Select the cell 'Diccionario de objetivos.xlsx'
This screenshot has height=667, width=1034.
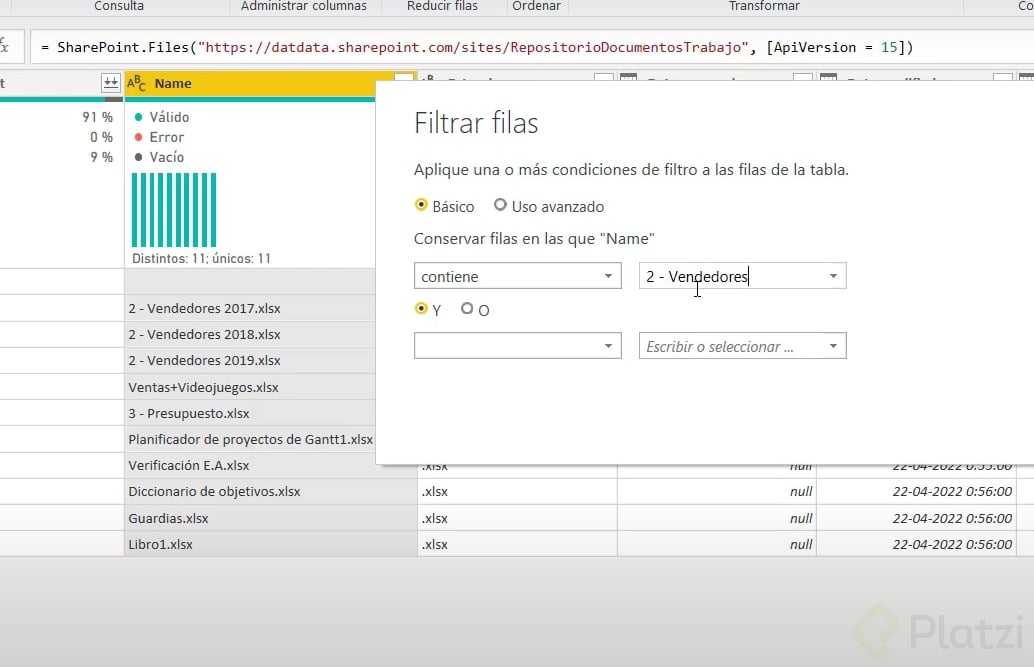pyautogui.click(x=270, y=492)
